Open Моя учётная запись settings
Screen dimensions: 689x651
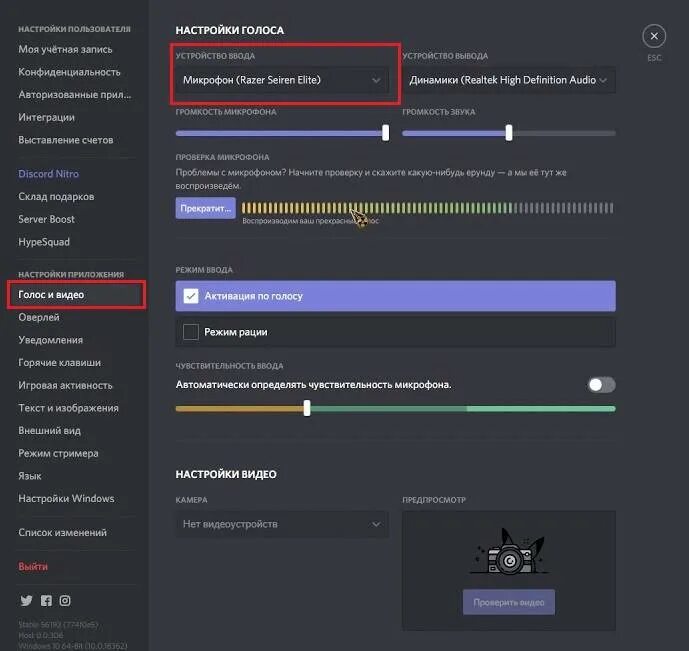[65, 49]
